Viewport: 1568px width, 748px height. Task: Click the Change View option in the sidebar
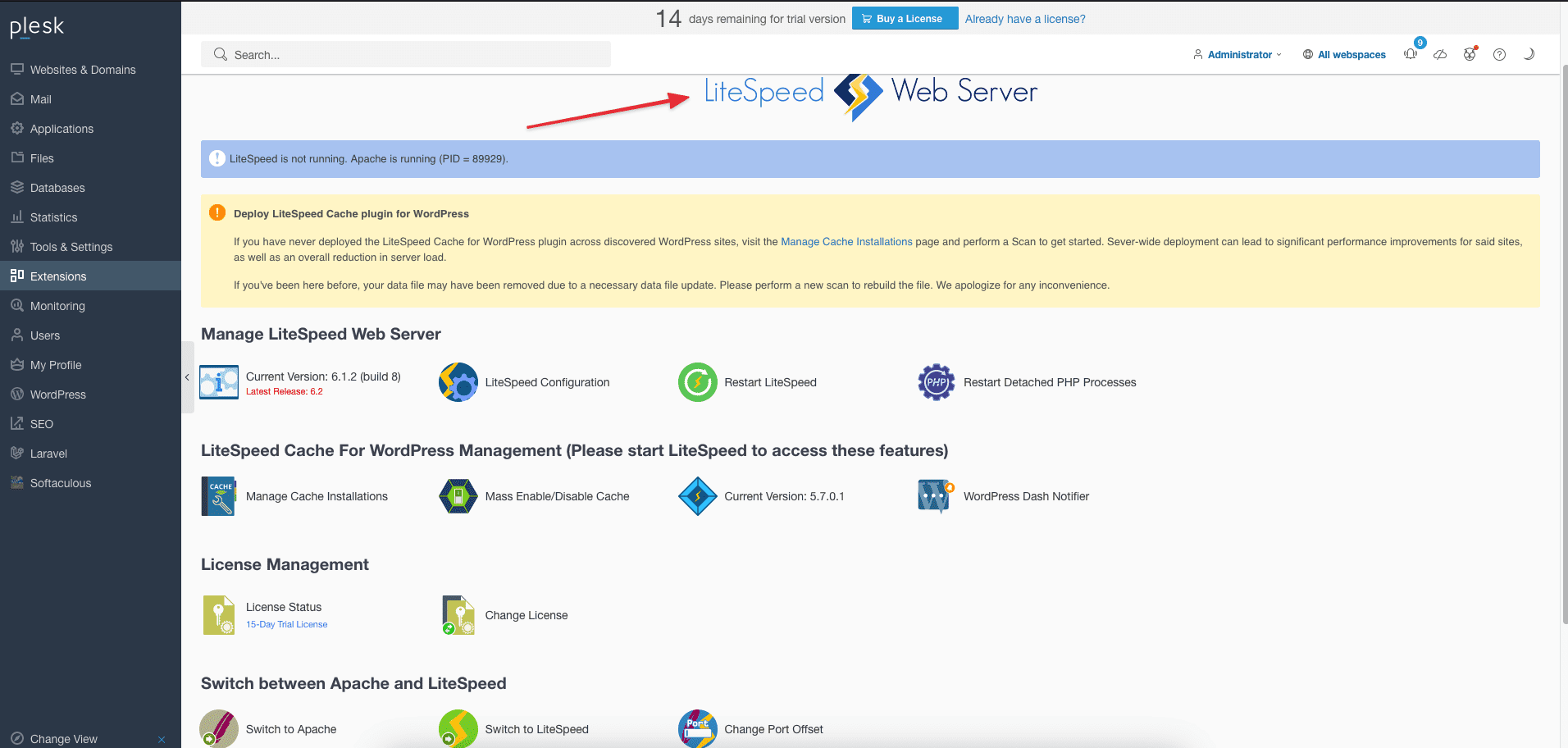pyautogui.click(x=63, y=739)
